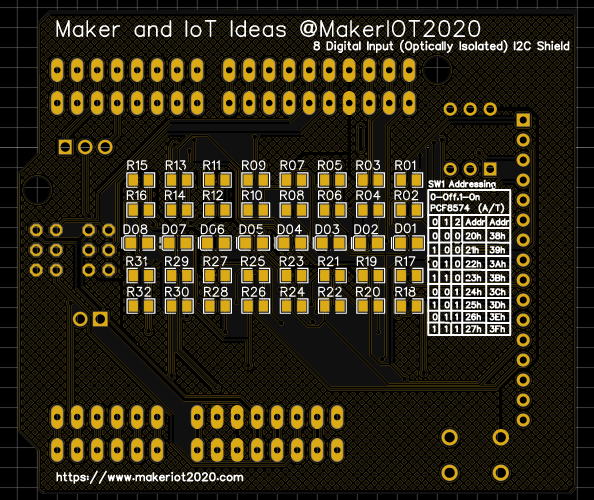
Task: Click the R01 resistor footprint
Action: [408, 180]
